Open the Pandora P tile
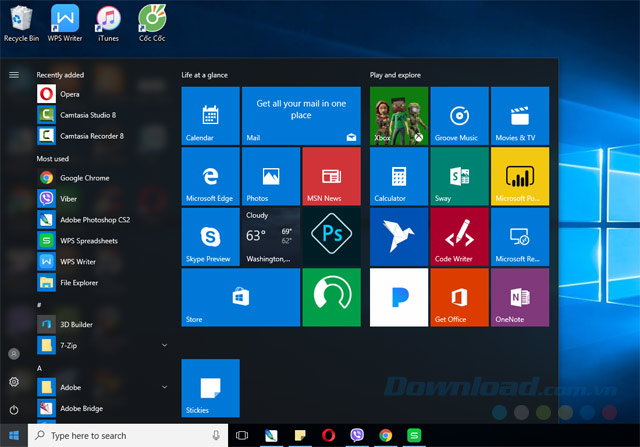Viewport: 640px width, 447px height. pos(399,298)
